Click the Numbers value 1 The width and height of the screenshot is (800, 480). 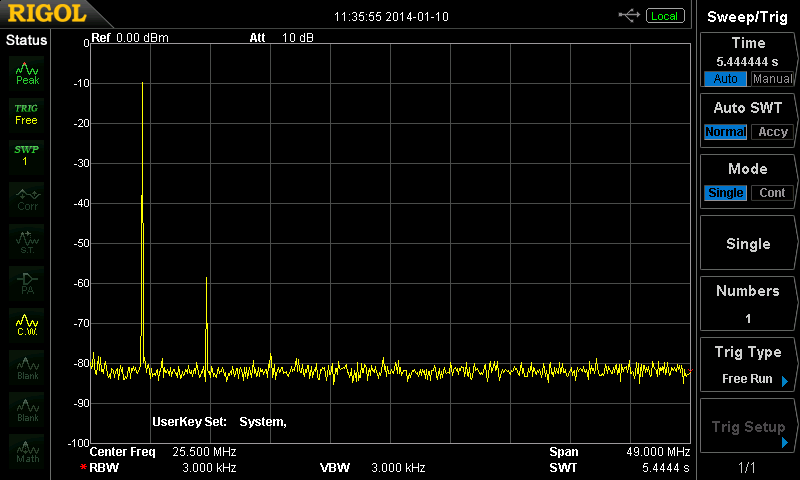tap(748, 319)
